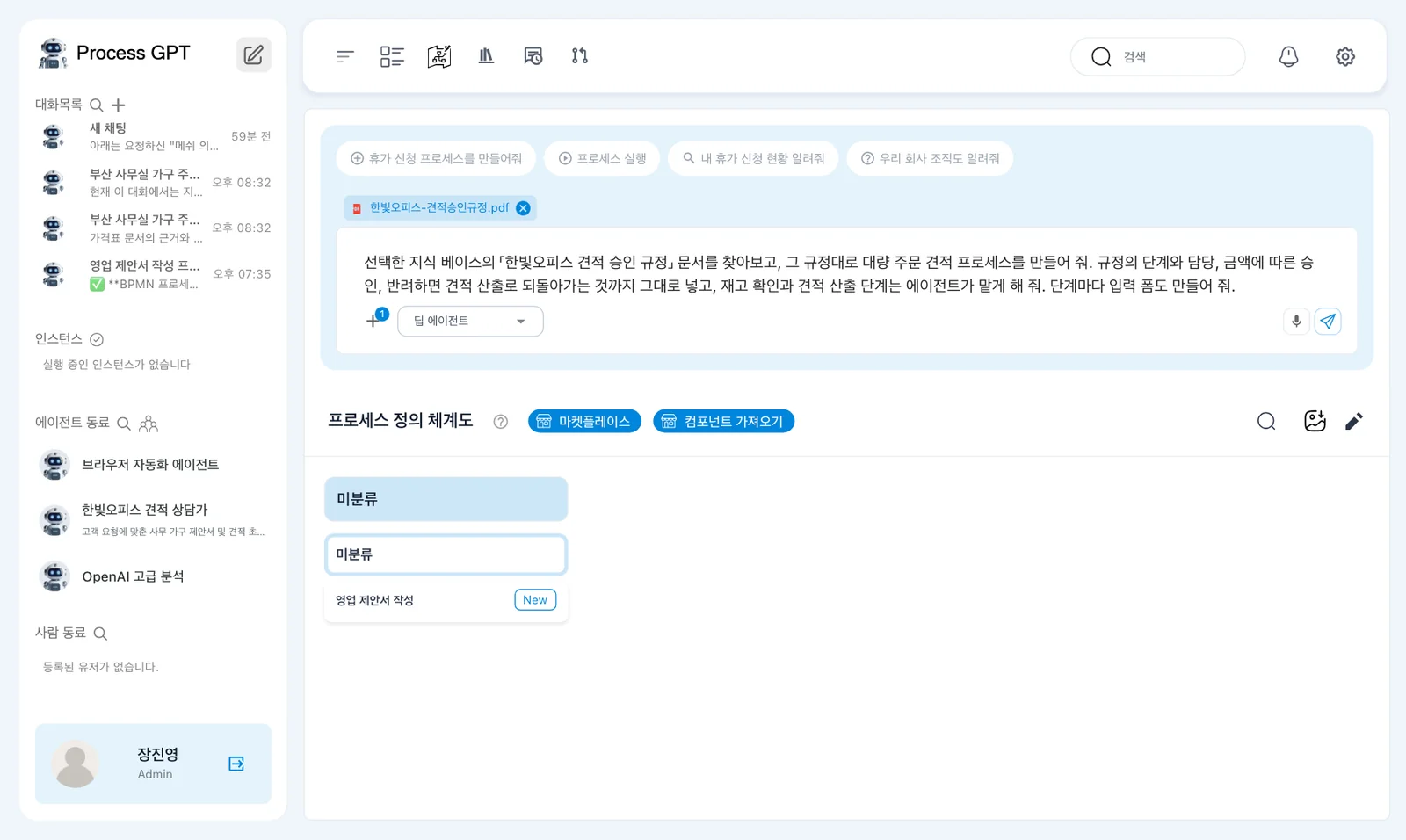Send the message with paper-plane icon
Image resolution: width=1406 pixels, height=840 pixels.
[x=1328, y=322]
